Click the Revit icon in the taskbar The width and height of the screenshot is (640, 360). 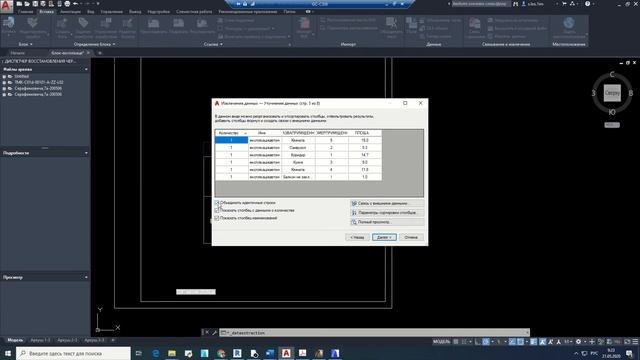[237, 353]
